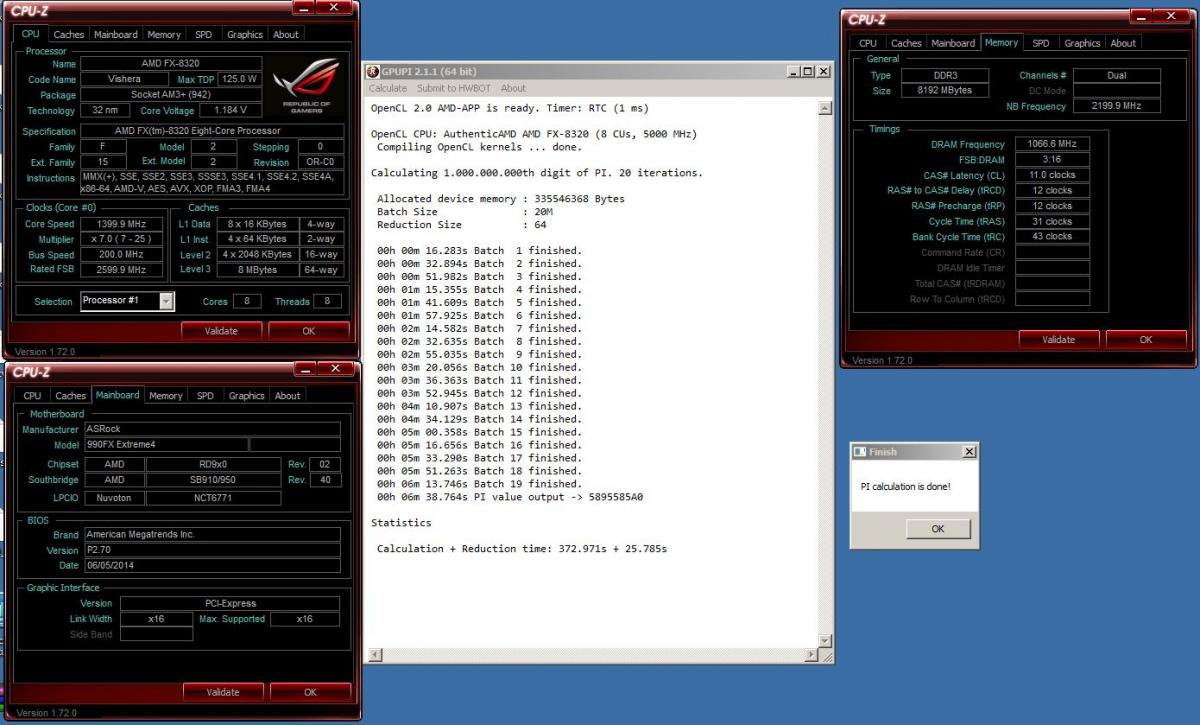The image size is (1200, 725).
Task: Click the Bank Cycle Time value "43 clocks"
Action: [1052, 237]
